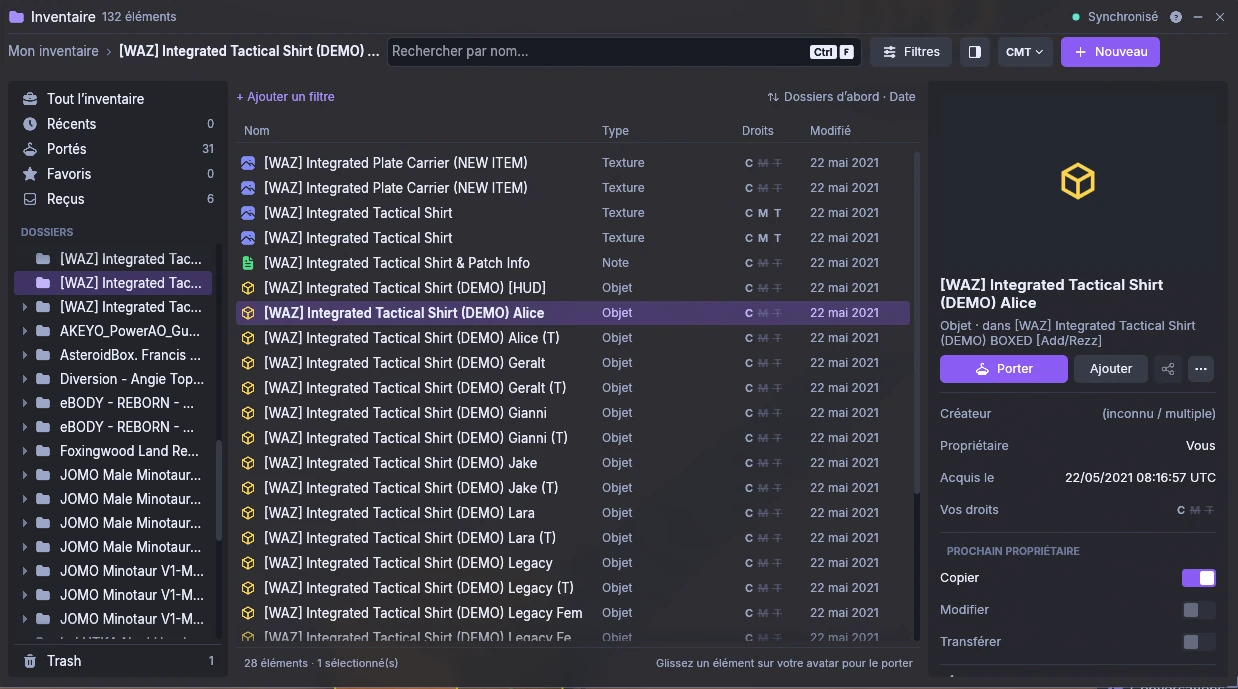1238x689 pixels.
Task: Click the Ctrl F shortcut badge in search
Action: click(832, 52)
